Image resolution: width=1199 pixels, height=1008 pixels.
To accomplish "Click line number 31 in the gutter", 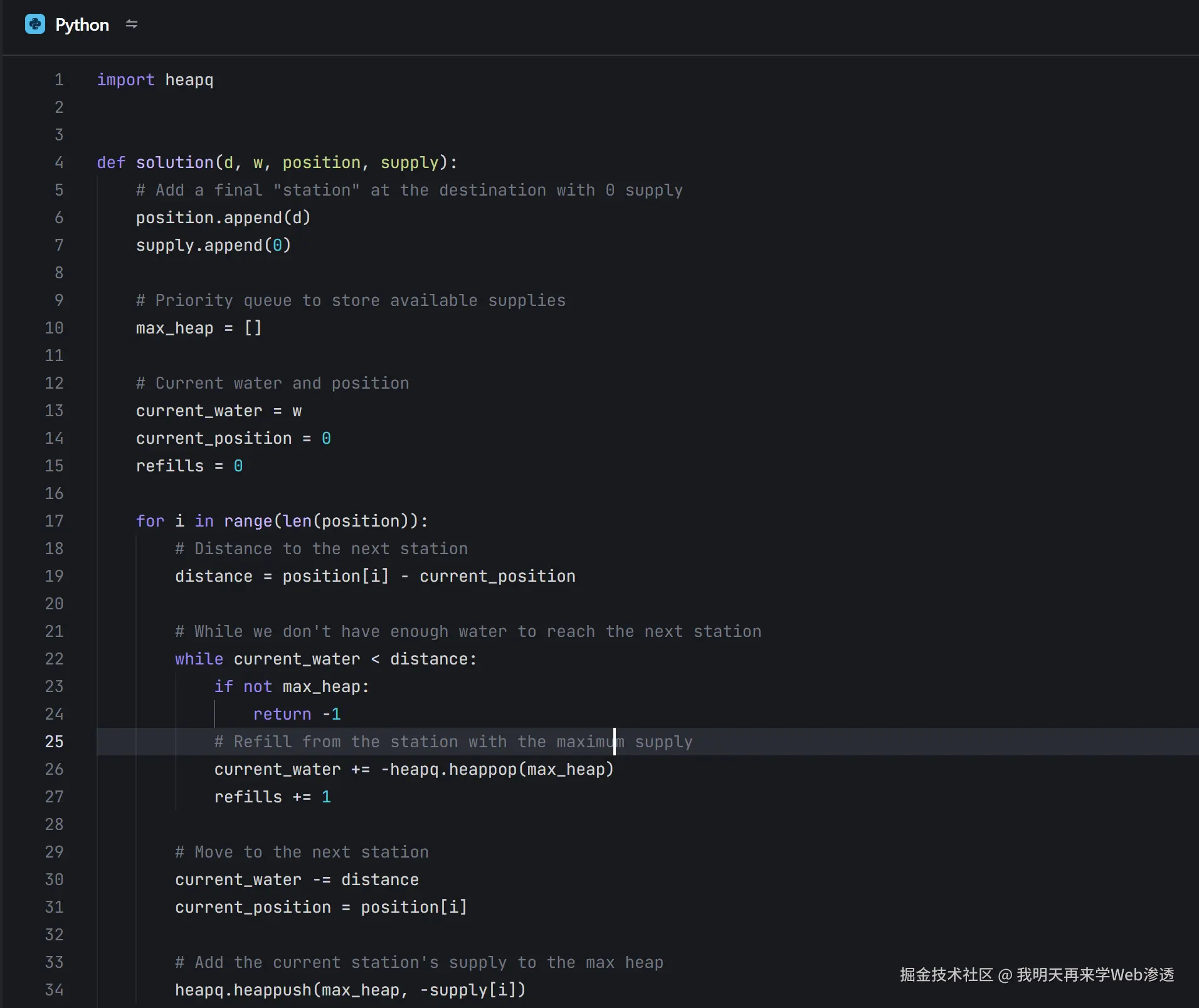I will click(54, 907).
